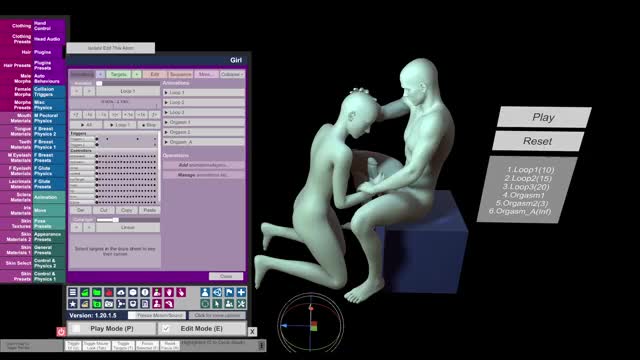Open the Collapse dropdown in timeline header
Image resolution: width=640 pixels, height=360 pixels.
click(x=232, y=74)
